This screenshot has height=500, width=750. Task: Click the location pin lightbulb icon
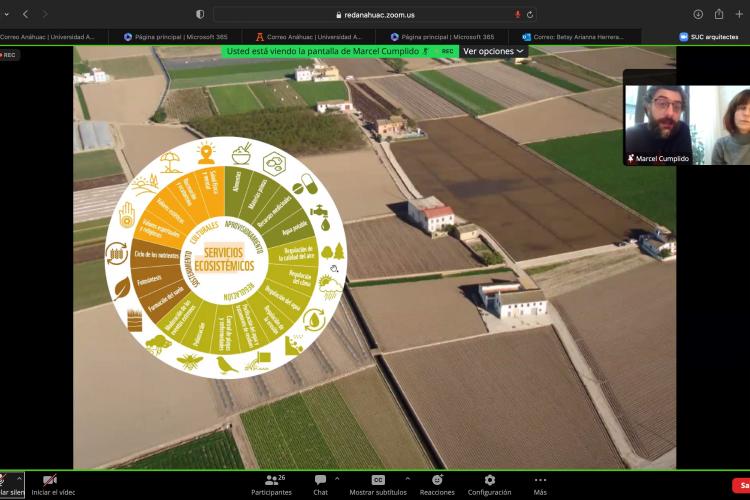pyautogui.click(x=206, y=153)
